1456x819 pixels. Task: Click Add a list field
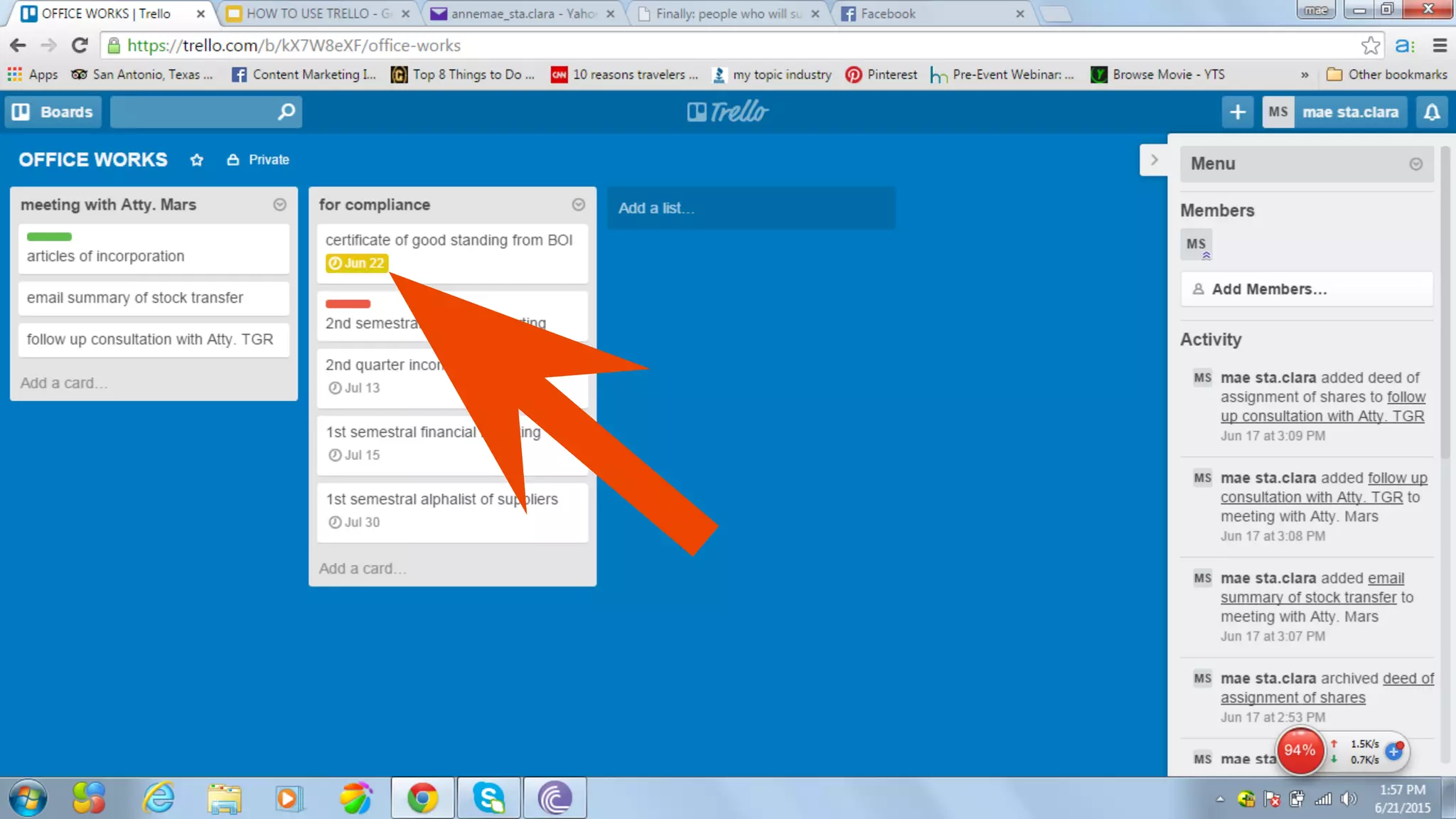tap(751, 208)
